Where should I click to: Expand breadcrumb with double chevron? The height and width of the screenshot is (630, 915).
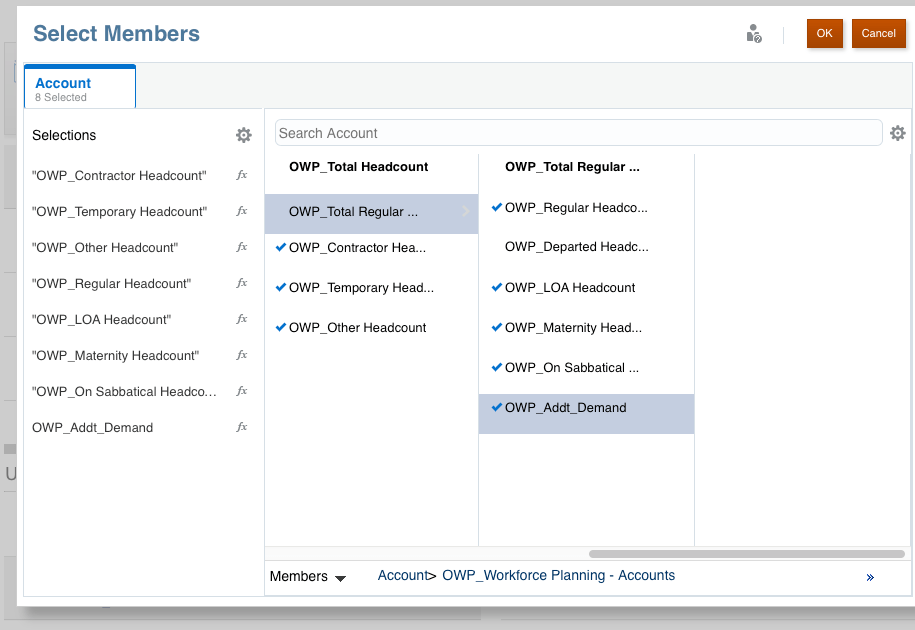870,577
